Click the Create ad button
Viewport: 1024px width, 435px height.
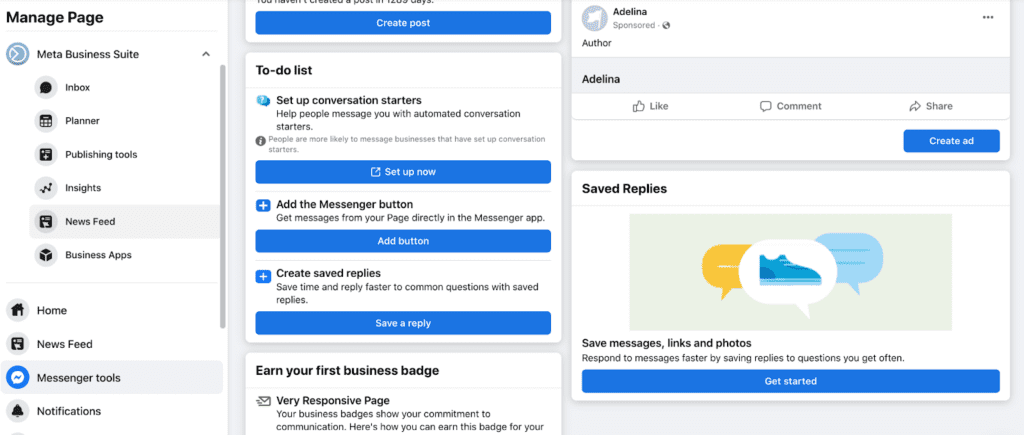click(952, 141)
